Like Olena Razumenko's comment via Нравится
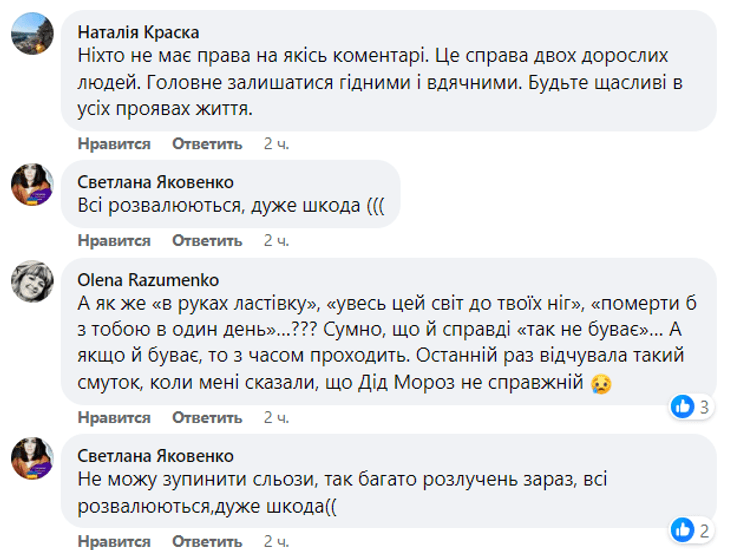 tap(114, 417)
